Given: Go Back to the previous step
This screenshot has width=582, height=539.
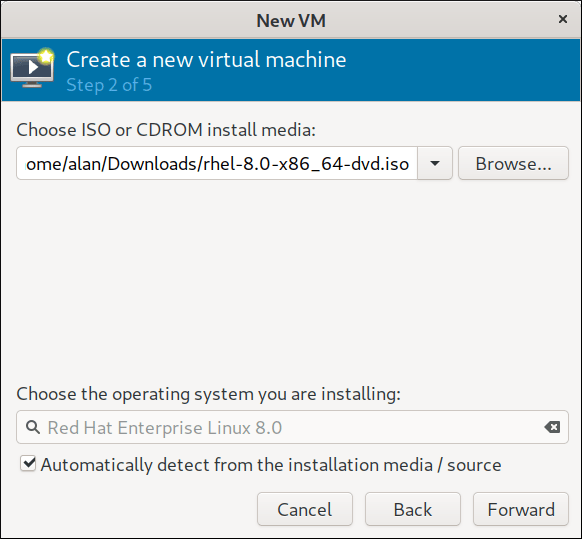Looking at the screenshot, I should [413, 509].
